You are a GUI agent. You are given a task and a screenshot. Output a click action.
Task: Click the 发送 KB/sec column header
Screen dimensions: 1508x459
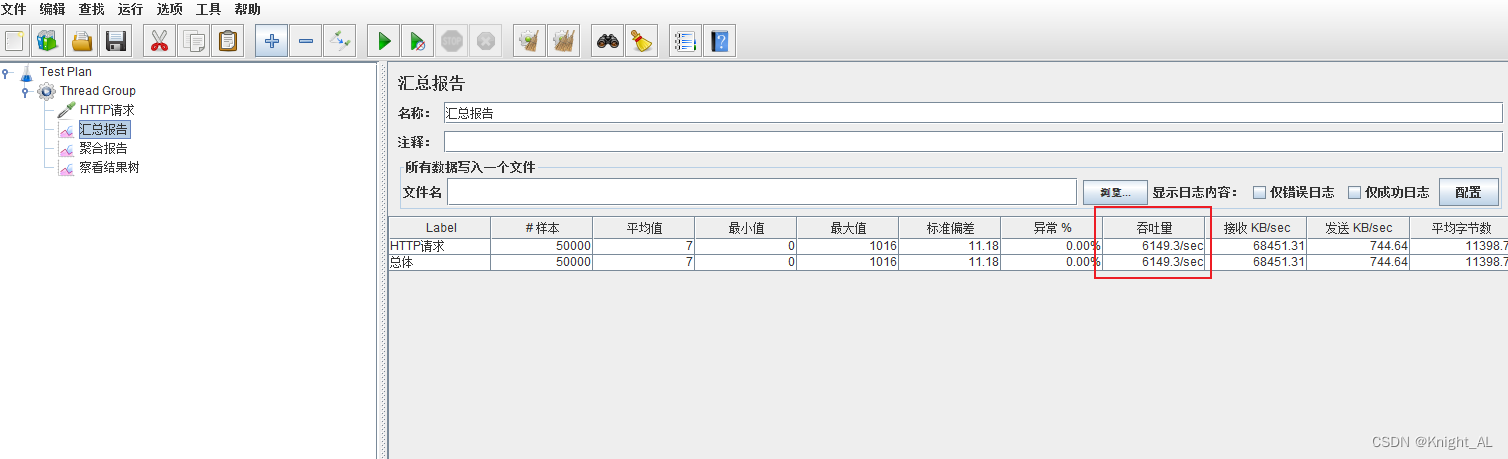pos(1358,228)
